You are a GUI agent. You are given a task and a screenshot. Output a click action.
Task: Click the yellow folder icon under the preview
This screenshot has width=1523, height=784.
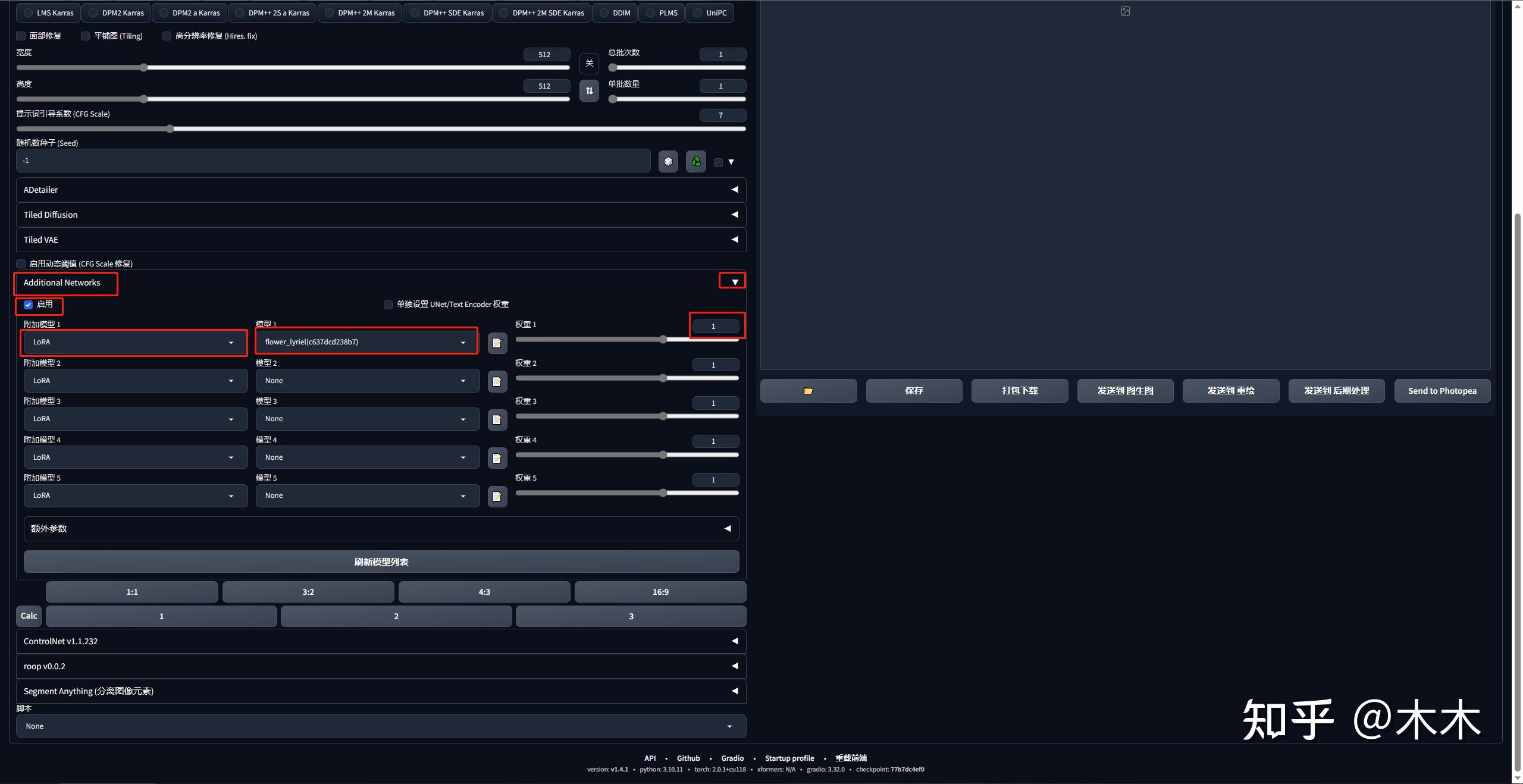click(807, 390)
